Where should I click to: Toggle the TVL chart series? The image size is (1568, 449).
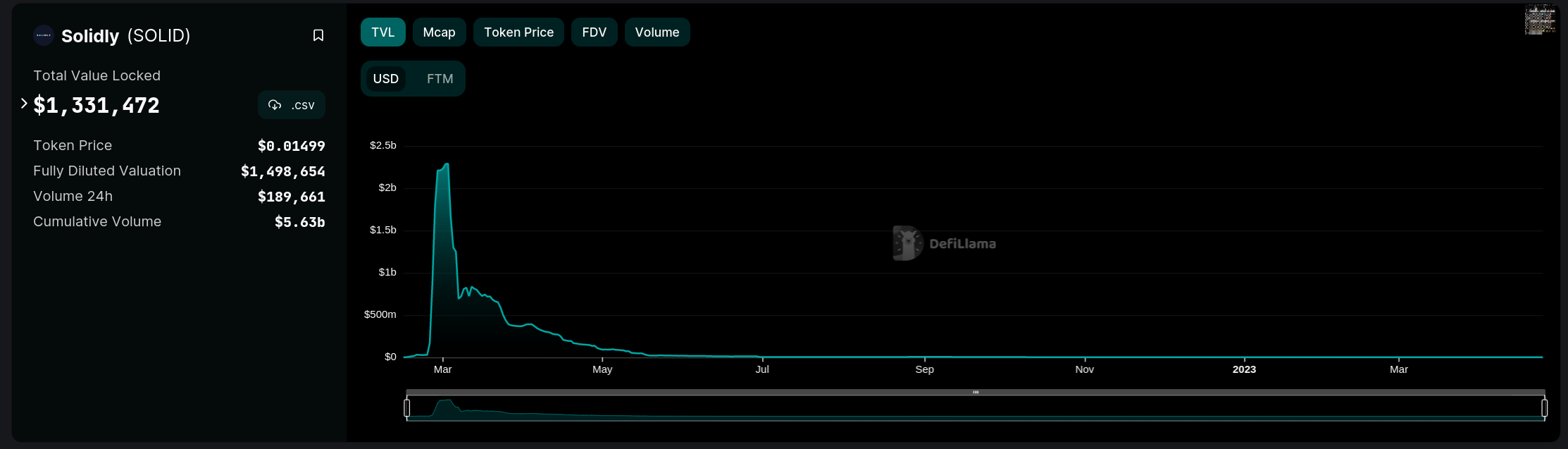click(382, 32)
